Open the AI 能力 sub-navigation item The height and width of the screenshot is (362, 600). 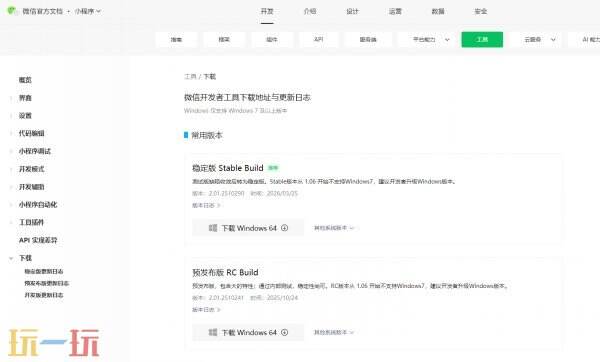tap(590, 39)
